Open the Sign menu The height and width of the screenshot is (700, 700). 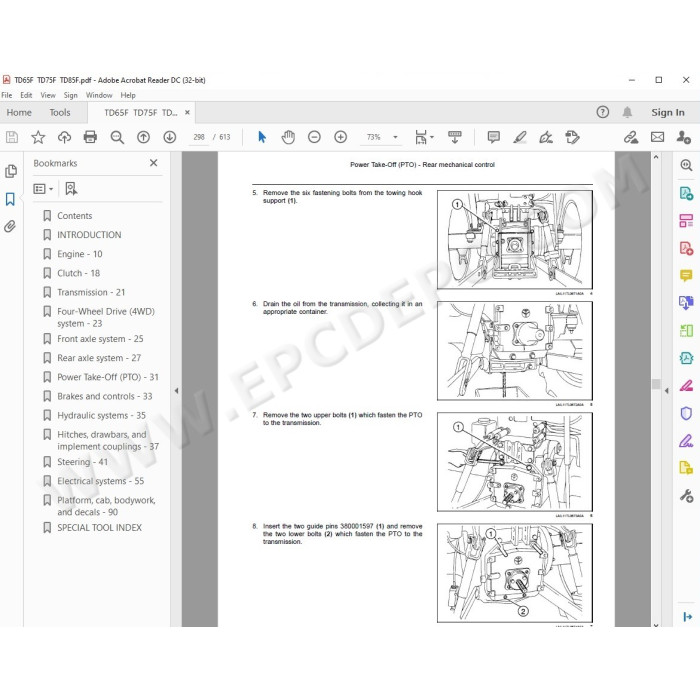point(70,95)
